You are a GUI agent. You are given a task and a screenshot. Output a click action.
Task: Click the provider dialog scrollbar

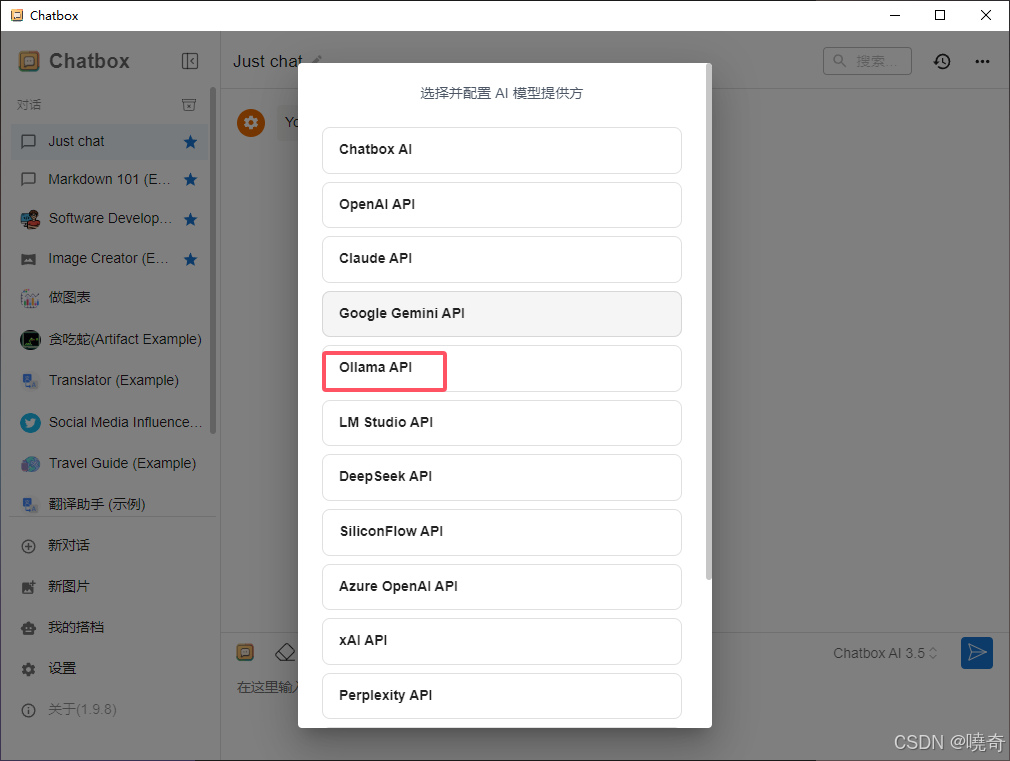[709, 322]
